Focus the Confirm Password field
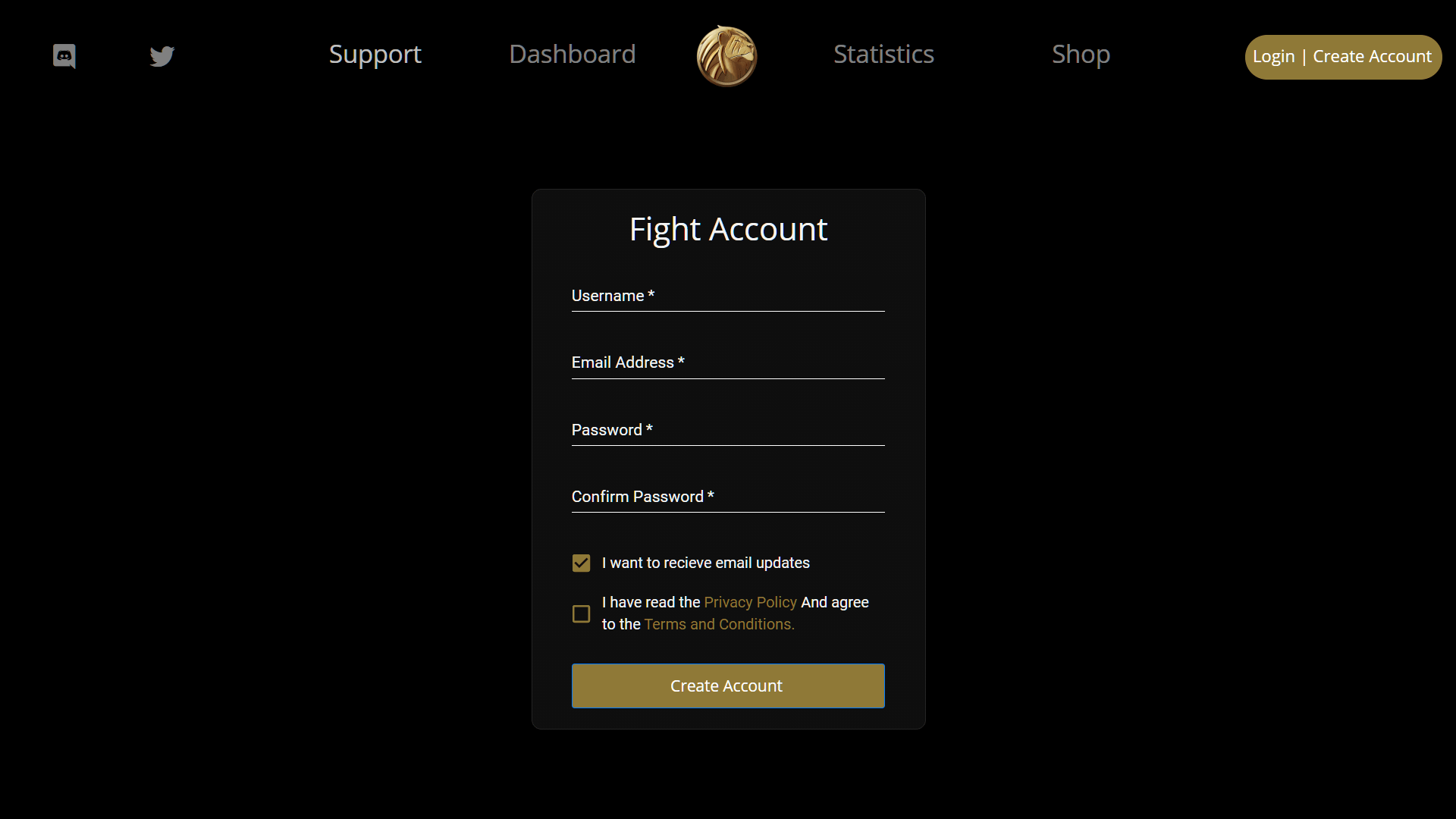The width and height of the screenshot is (1456, 819). (x=728, y=497)
